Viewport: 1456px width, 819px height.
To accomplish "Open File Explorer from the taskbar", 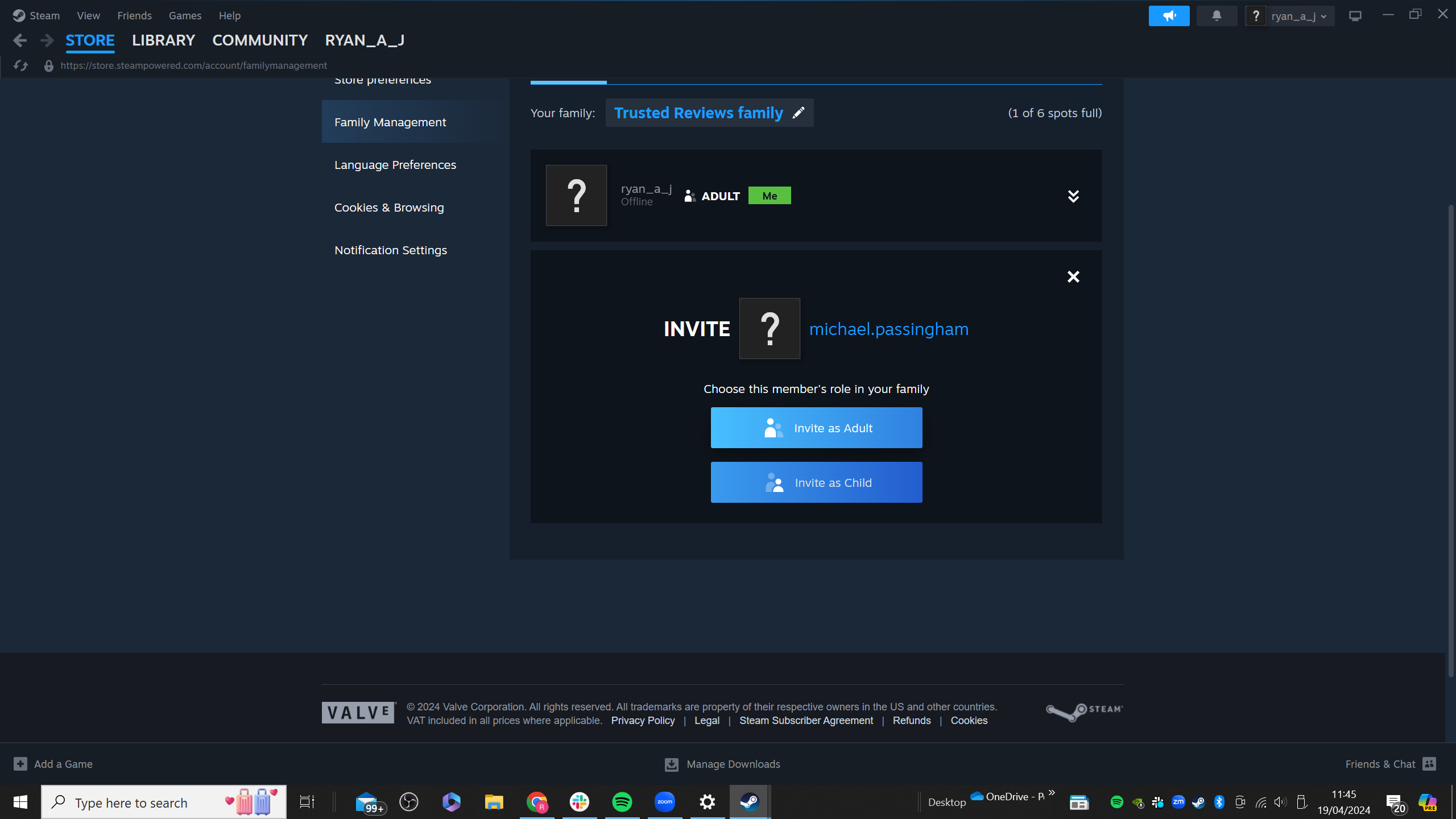I will pyautogui.click(x=494, y=802).
